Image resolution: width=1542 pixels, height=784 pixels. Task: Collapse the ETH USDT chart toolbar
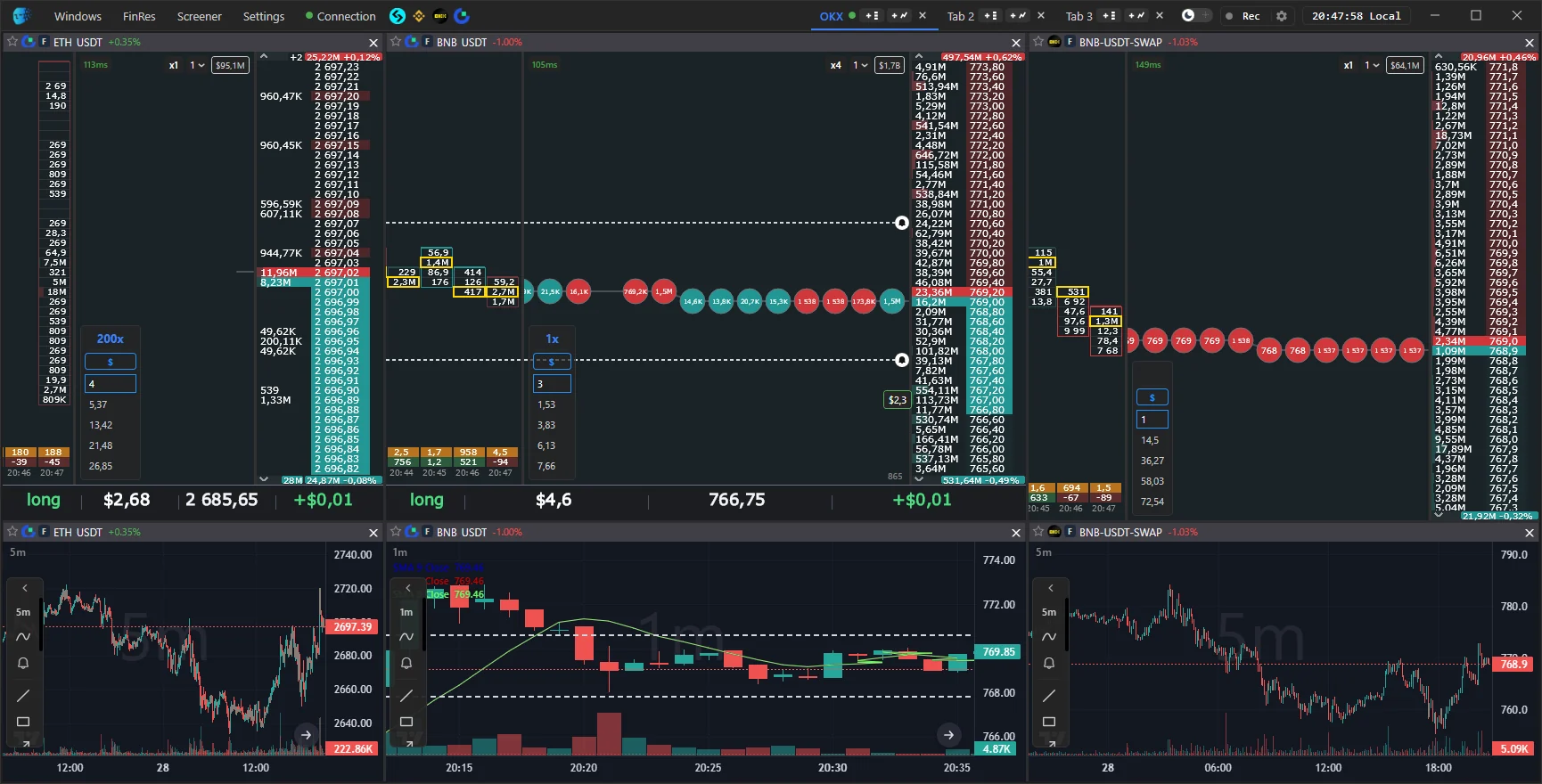pos(24,588)
